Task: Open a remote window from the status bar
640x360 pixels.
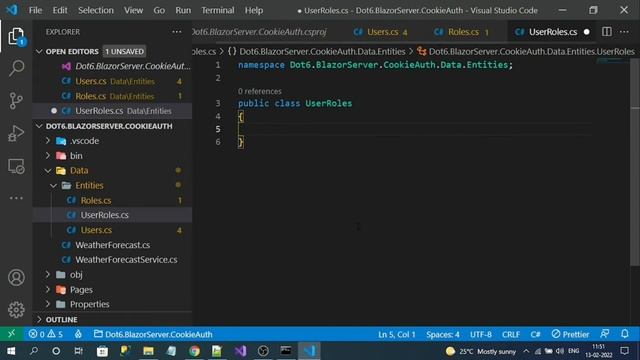Action: point(11,334)
